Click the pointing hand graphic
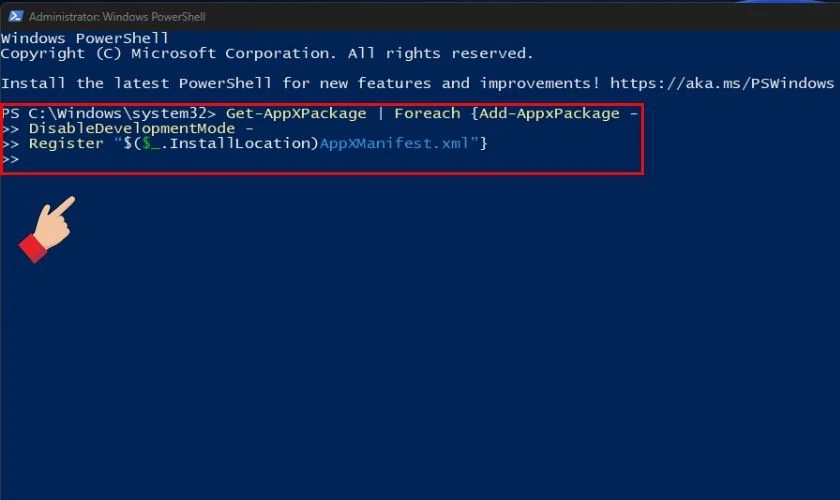The width and height of the screenshot is (840, 500). (47, 229)
